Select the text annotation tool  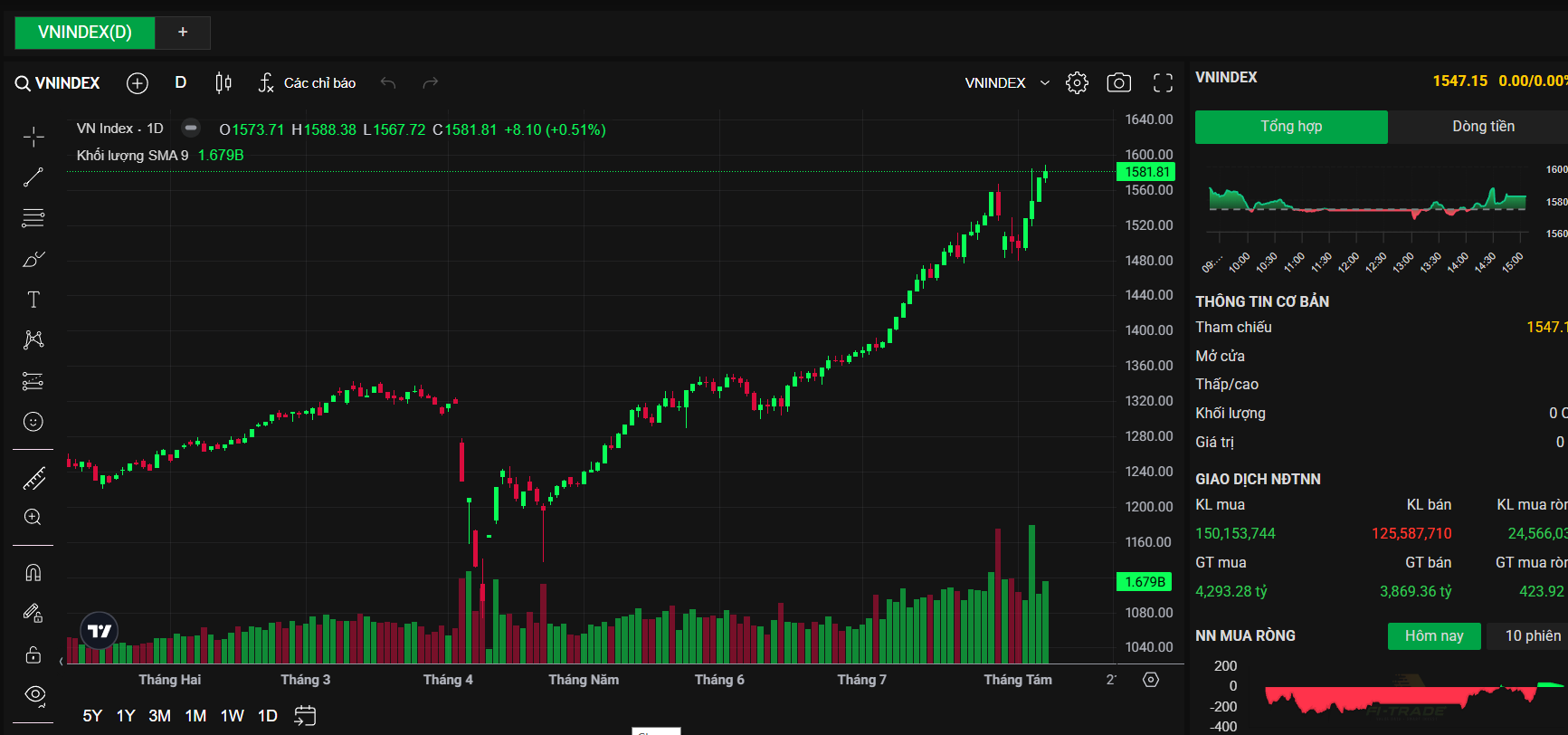click(33, 300)
